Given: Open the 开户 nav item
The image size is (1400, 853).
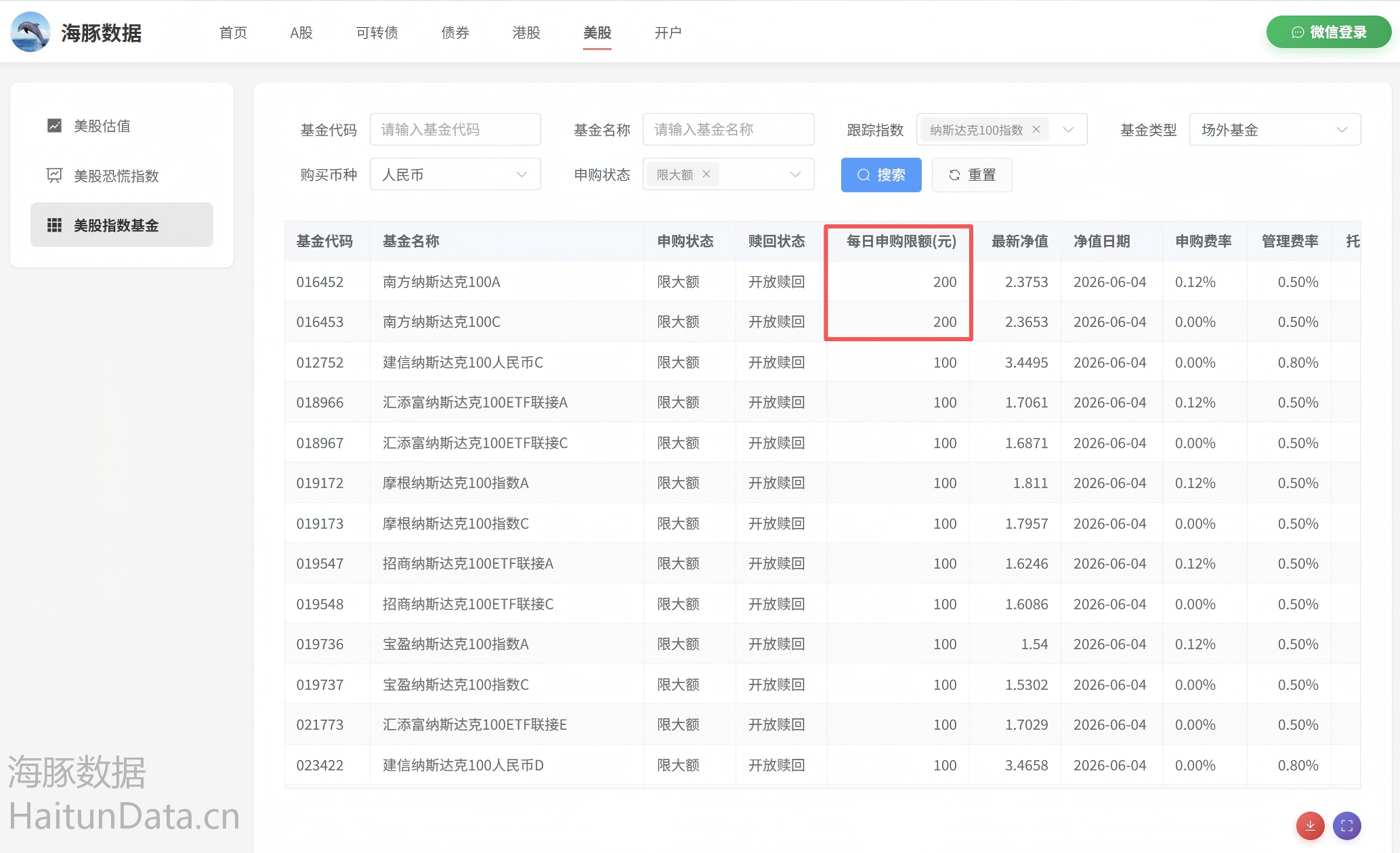Looking at the screenshot, I should (x=668, y=32).
